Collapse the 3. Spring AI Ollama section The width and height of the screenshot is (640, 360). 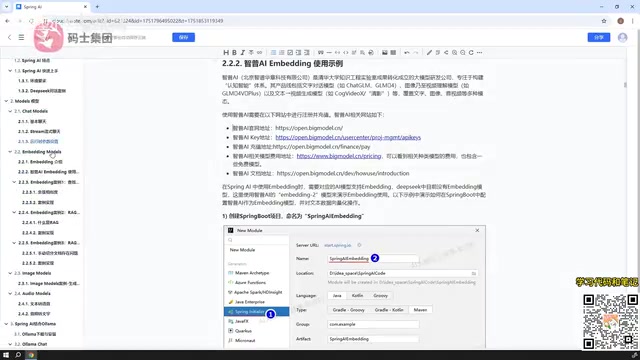[6, 324]
